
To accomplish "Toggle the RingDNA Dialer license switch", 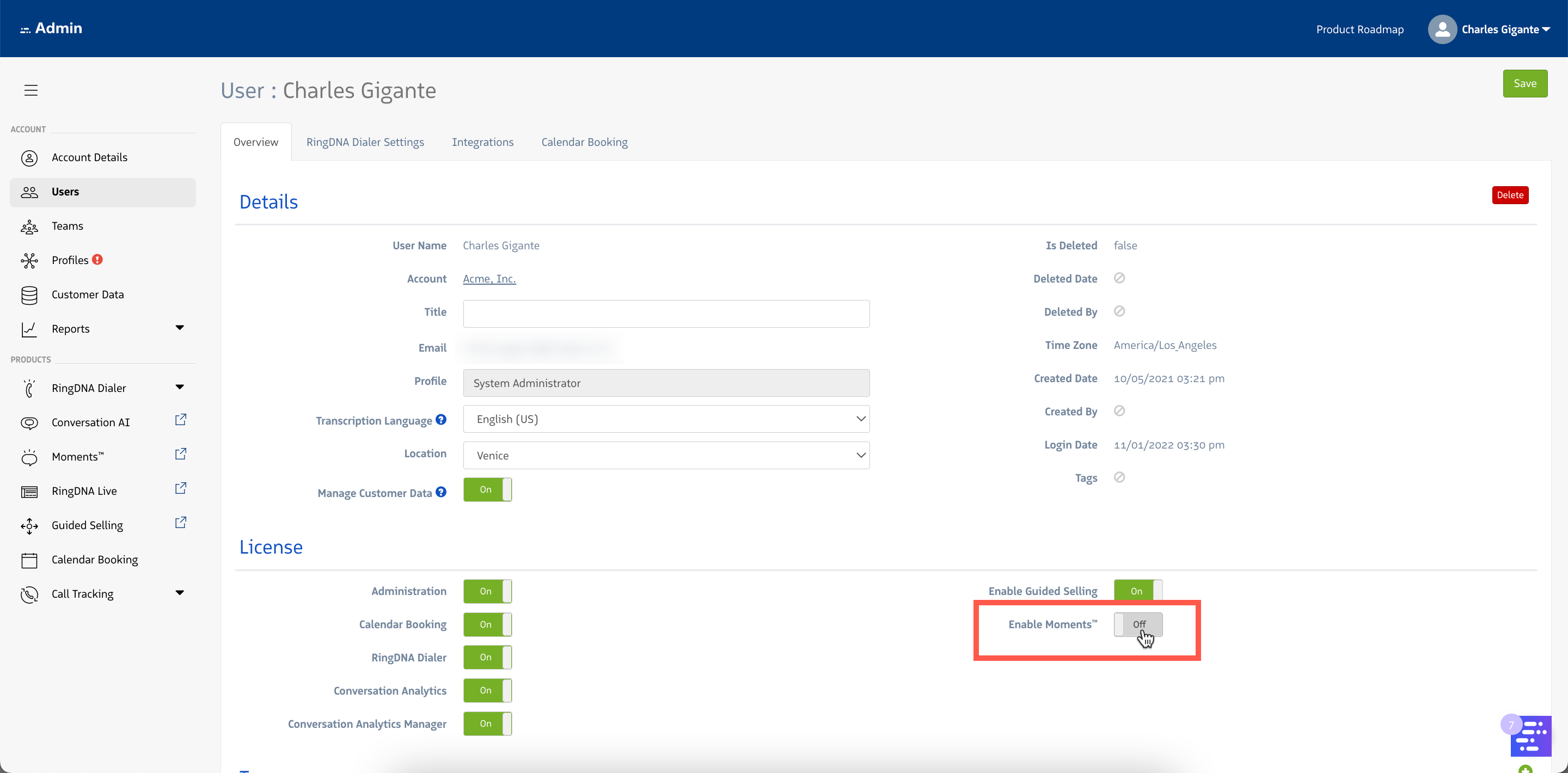I will coord(487,658).
